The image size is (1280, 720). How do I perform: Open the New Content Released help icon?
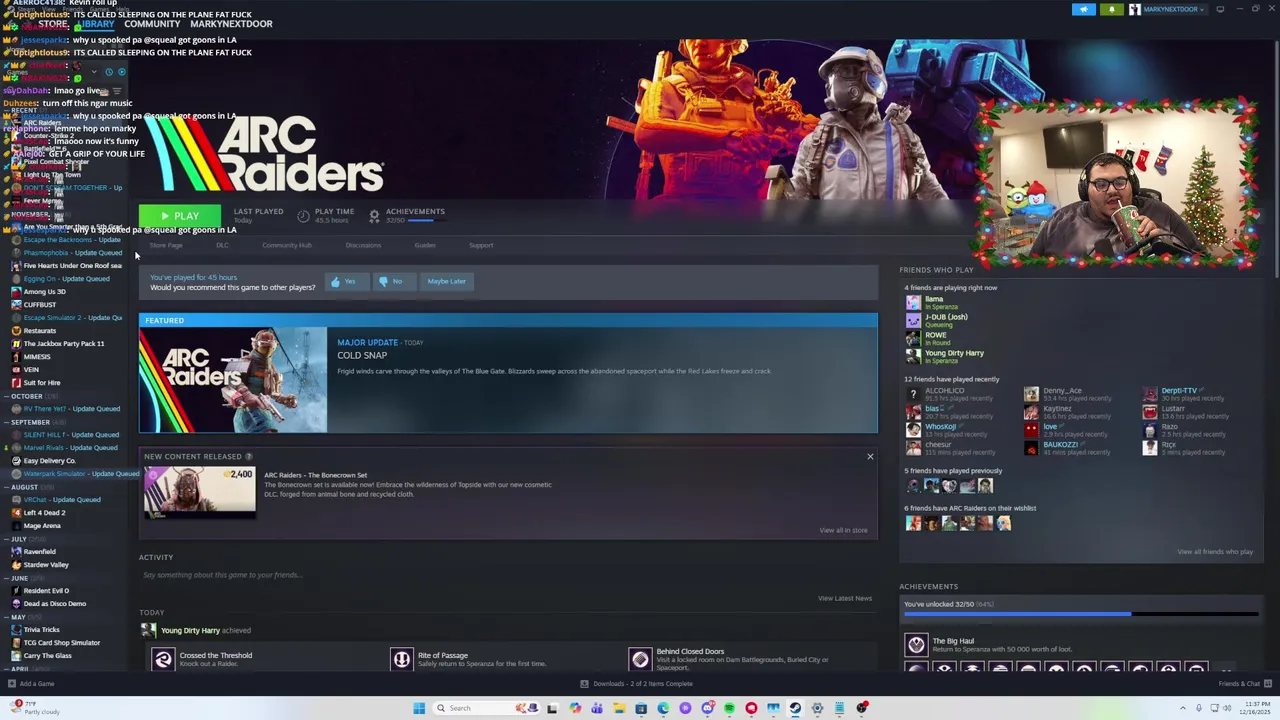point(249,457)
